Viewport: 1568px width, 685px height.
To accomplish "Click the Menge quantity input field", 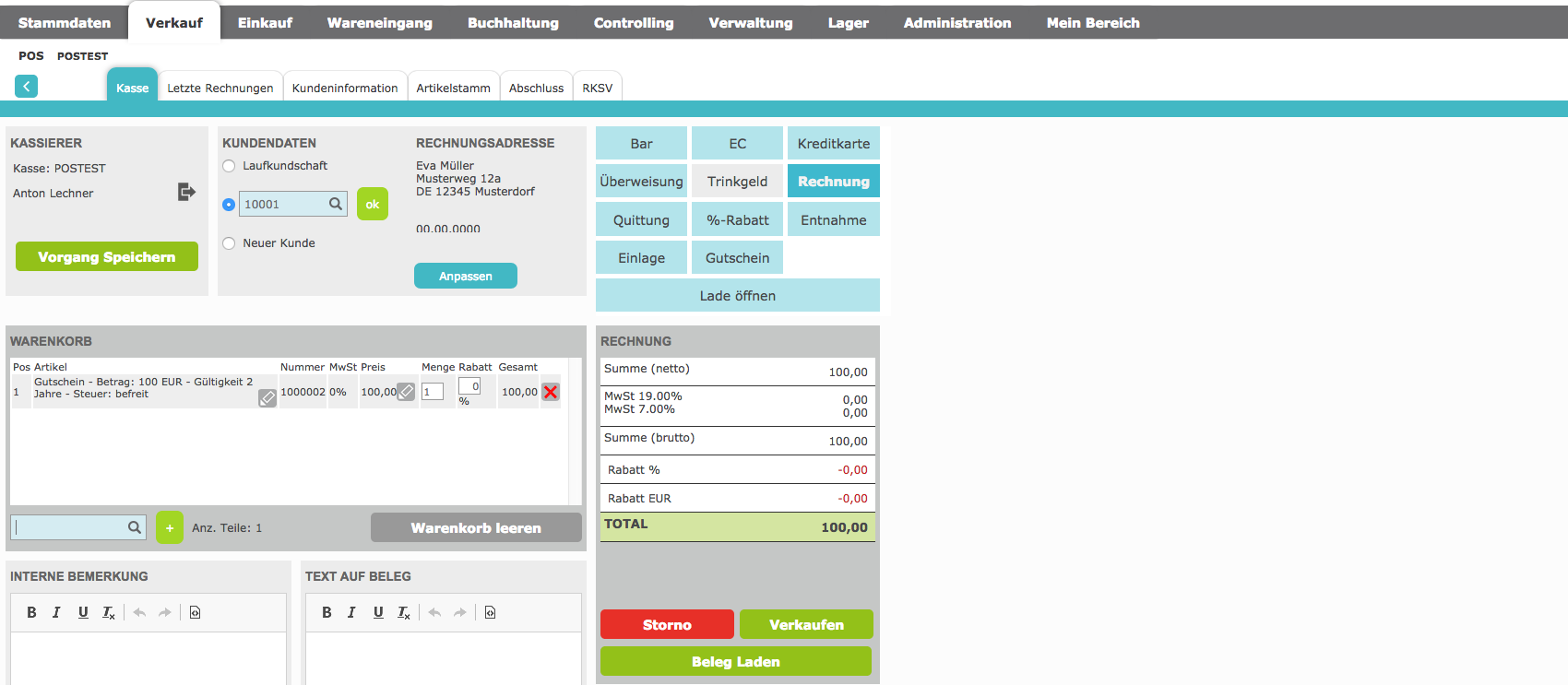I will (432, 392).
